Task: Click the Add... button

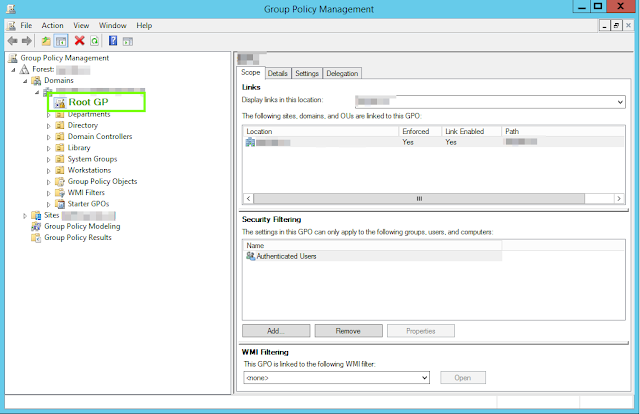Action: pyautogui.click(x=276, y=331)
